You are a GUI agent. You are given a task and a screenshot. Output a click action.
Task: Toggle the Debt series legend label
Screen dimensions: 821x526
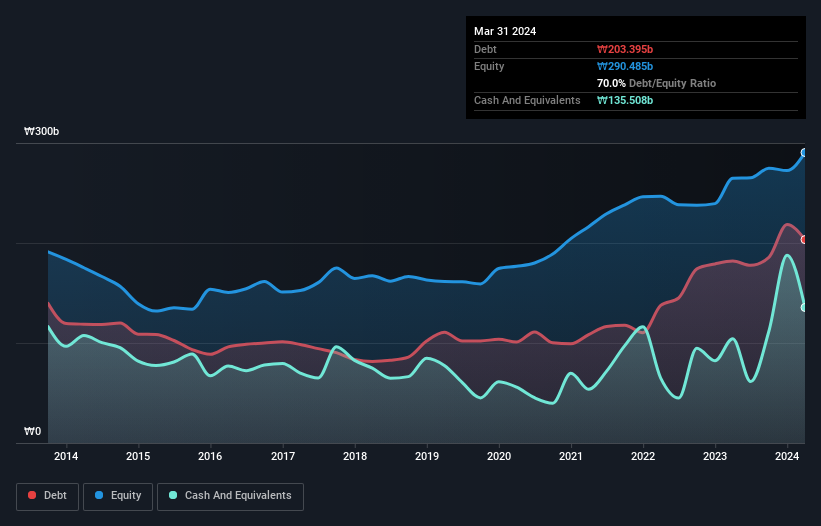56,495
